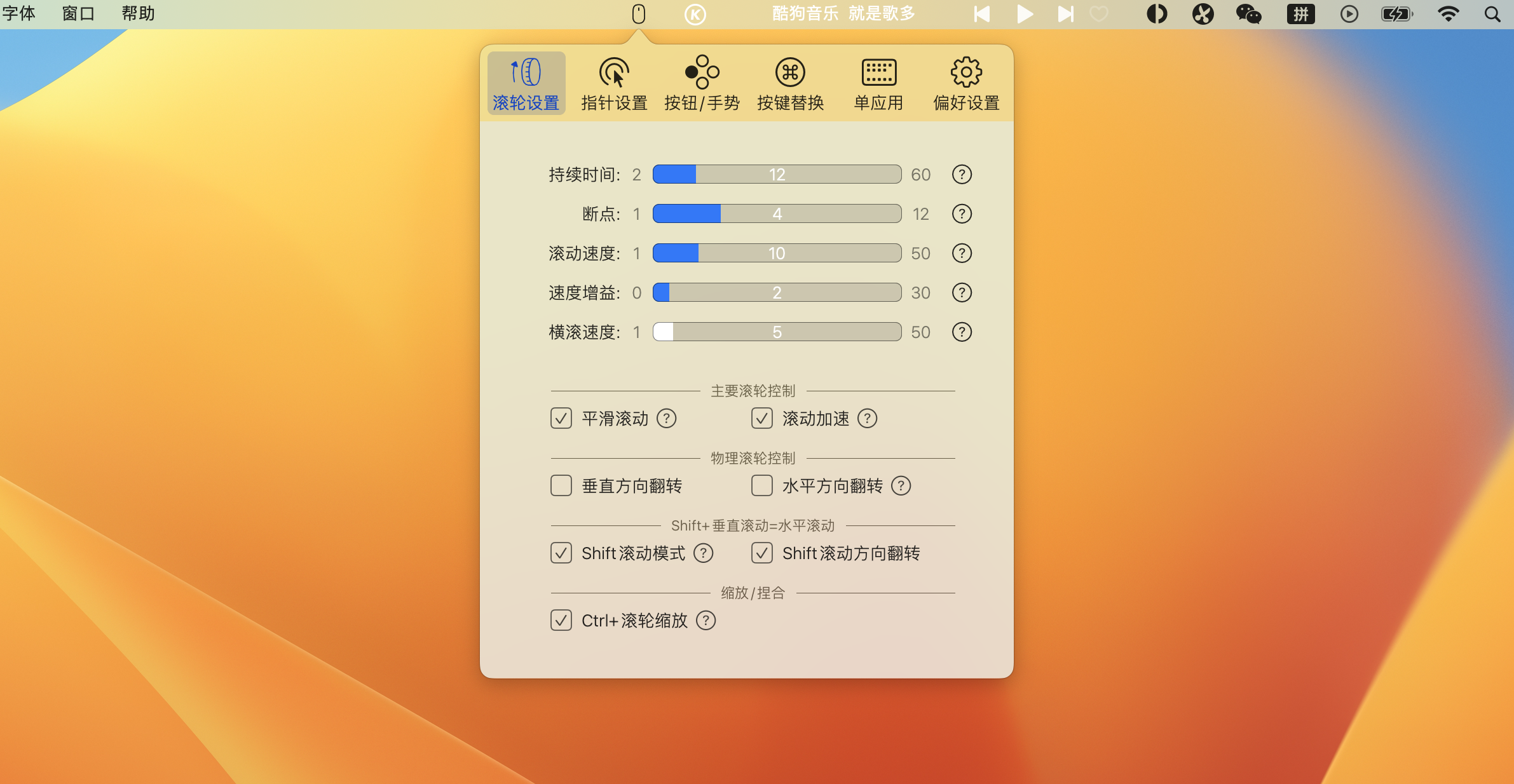Open the 帮助 menu in menu bar
Image resolution: width=1514 pixels, height=784 pixels.
coord(138,13)
